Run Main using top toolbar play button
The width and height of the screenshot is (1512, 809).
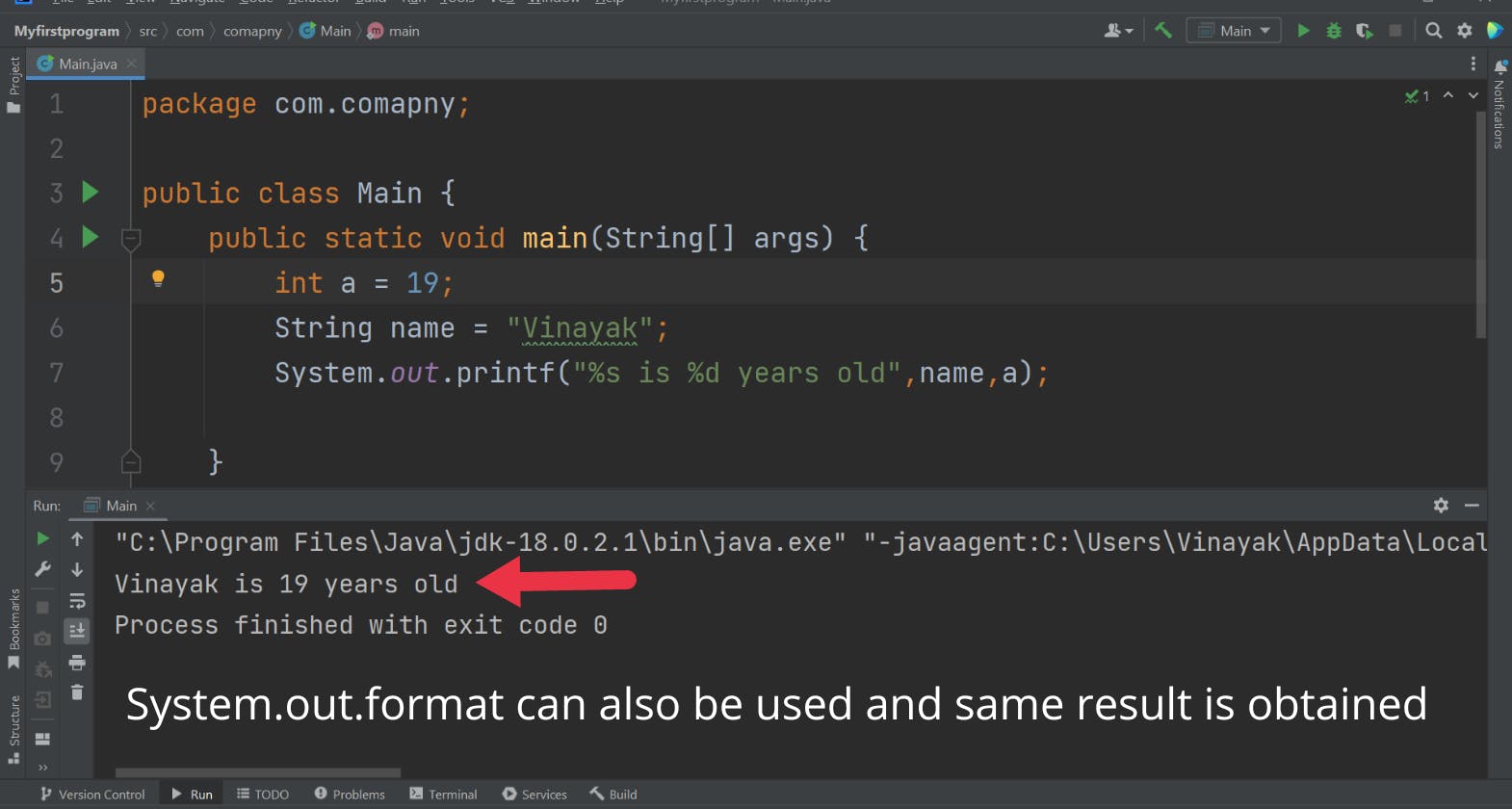(1303, 31)
